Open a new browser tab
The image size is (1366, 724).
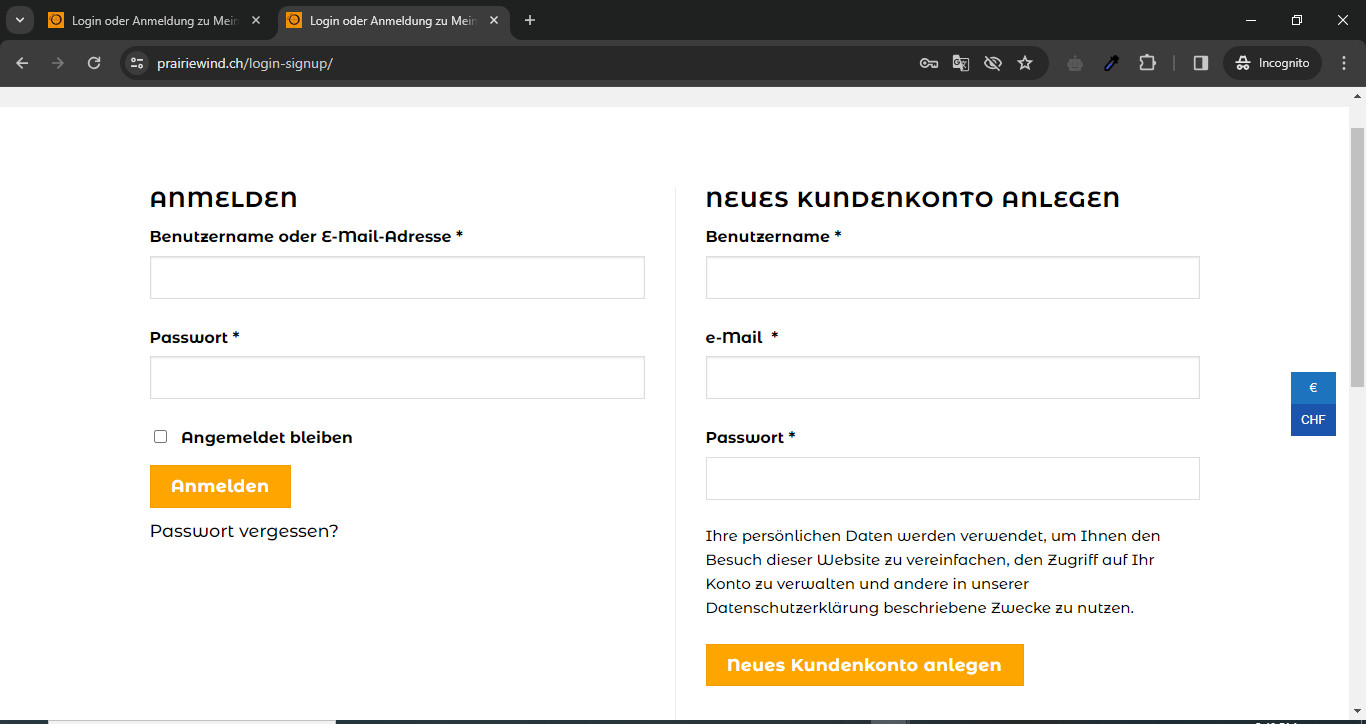click(x=530, y=20)
